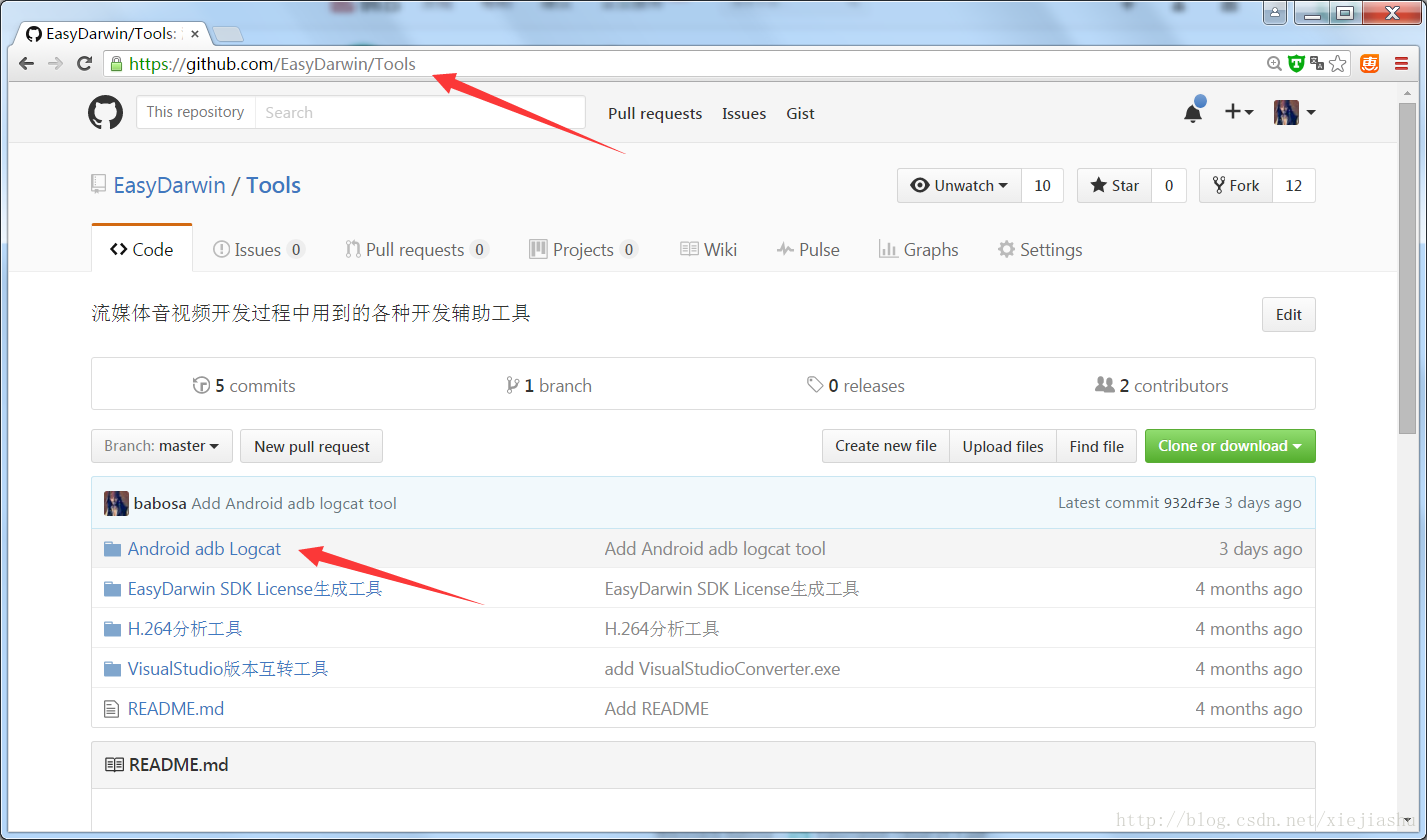Click New pull request button
The image size is (1427, 840).
312,446
